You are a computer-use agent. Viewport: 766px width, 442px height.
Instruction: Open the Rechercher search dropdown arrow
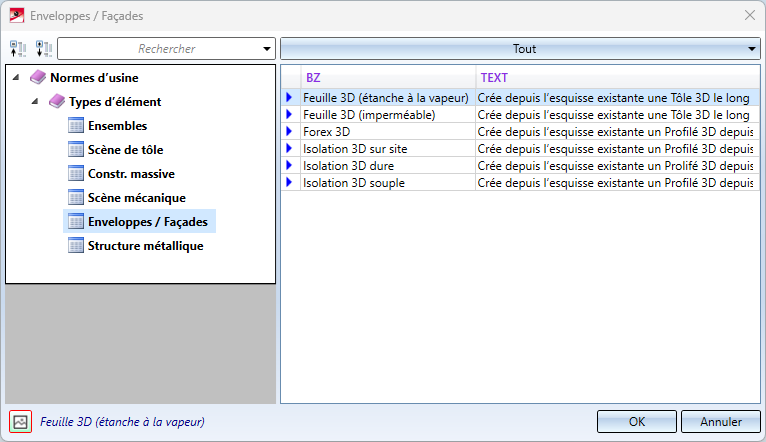click(x=266, y=49)
